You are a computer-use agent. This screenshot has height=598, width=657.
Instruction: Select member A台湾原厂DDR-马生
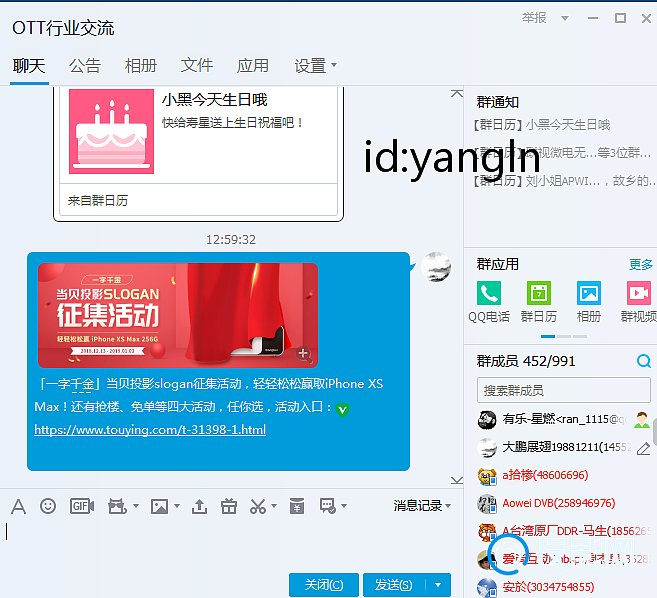(x=564, y=531)
